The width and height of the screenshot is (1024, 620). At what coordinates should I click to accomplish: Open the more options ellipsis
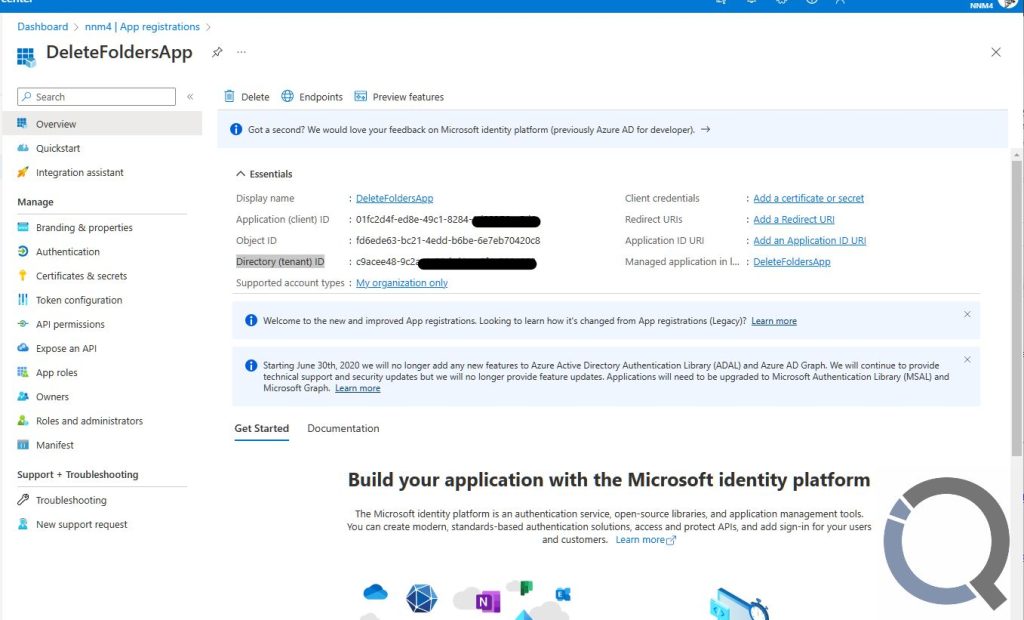tap(242, 52)
